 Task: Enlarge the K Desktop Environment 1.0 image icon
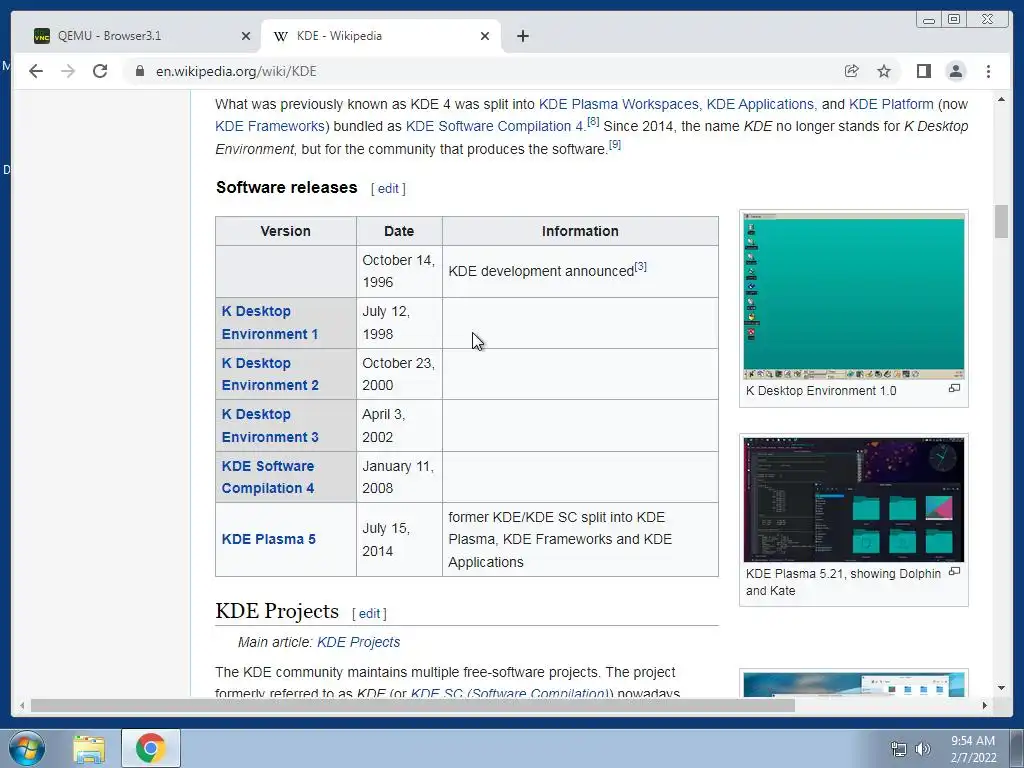point(954,389)
